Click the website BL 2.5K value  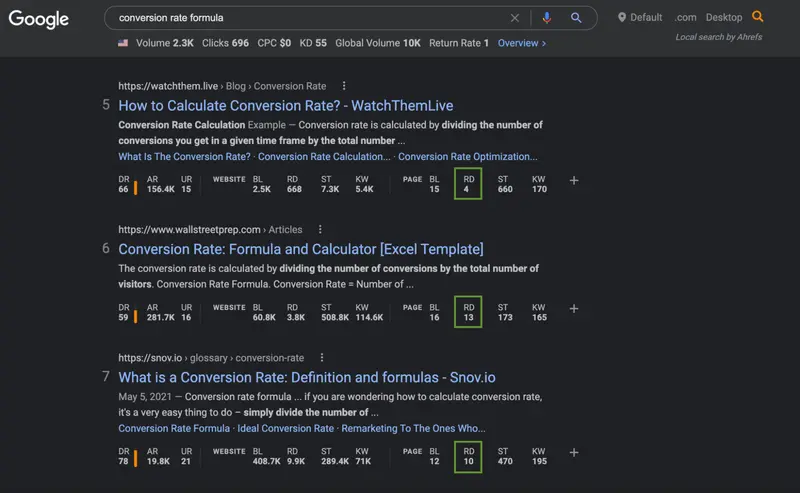pyautogui.click(x=262, y=189)
